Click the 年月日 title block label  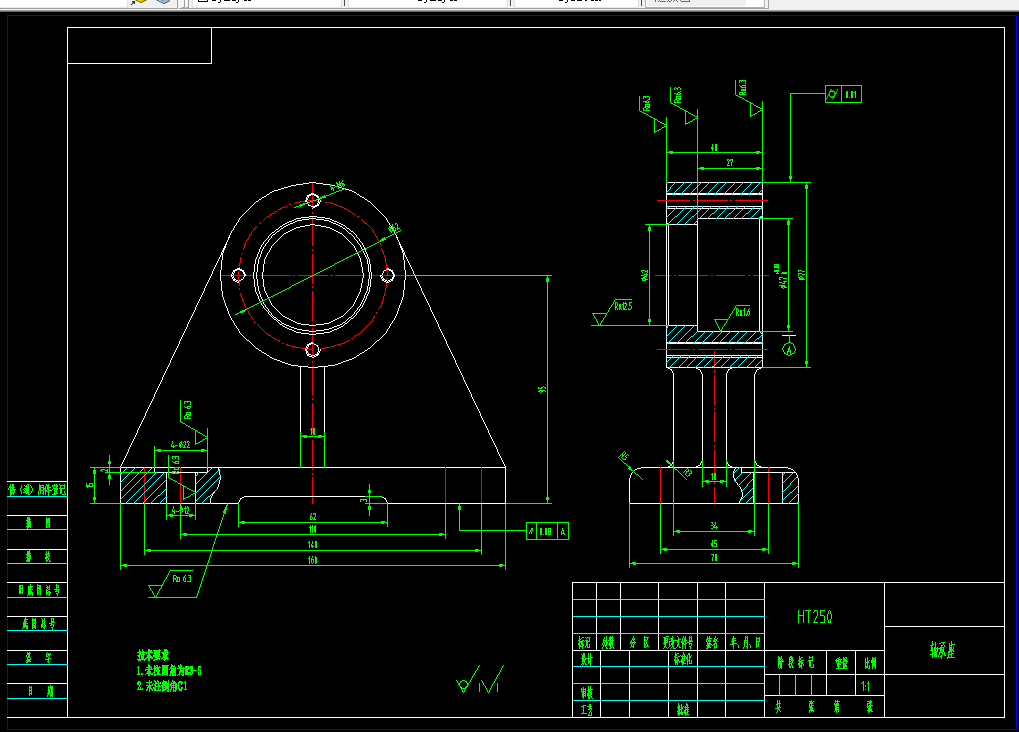click(745, 642)
